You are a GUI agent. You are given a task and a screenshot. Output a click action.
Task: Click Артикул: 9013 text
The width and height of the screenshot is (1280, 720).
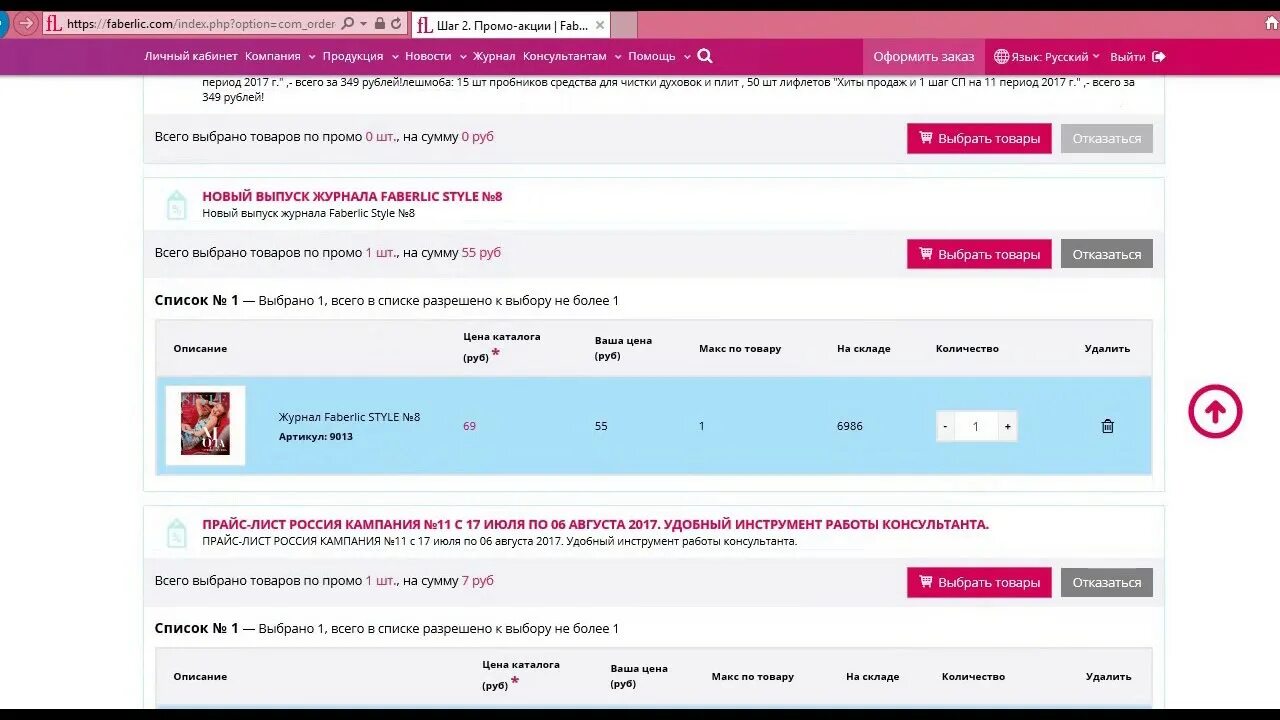tap(315, 437)
